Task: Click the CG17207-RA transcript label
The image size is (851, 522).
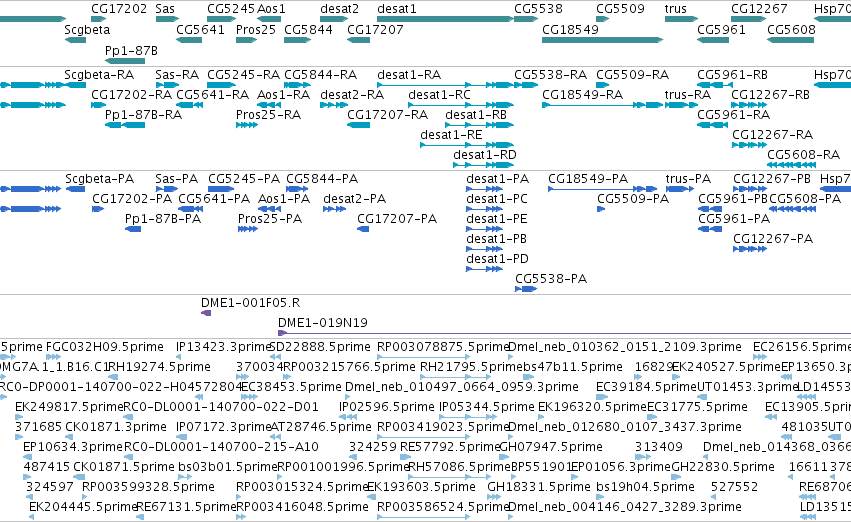Action: point(388,114)
